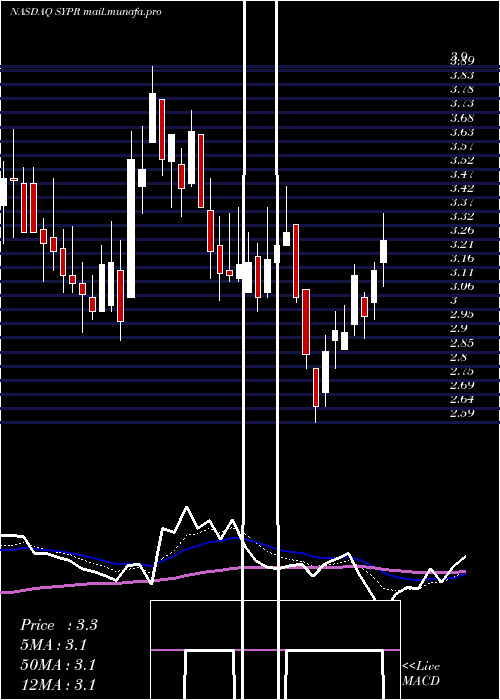Viewport: 500px width, 700px height.
Task: Click the 3.16 price axis label
Action: 462,258
